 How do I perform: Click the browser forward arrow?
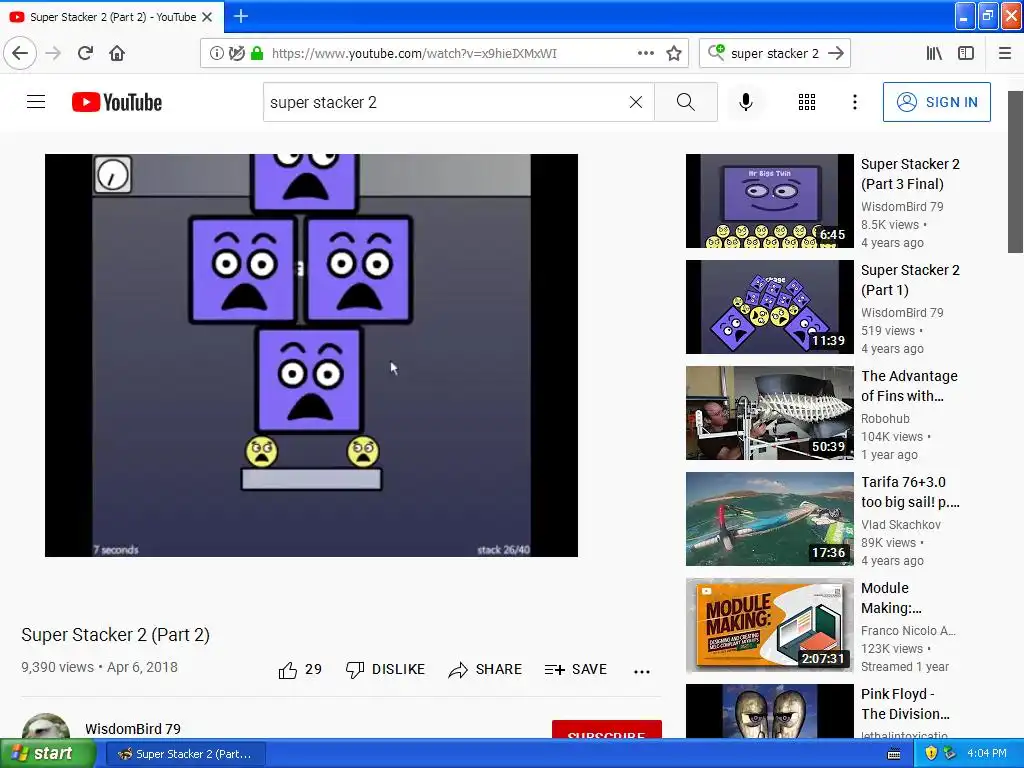53,53
